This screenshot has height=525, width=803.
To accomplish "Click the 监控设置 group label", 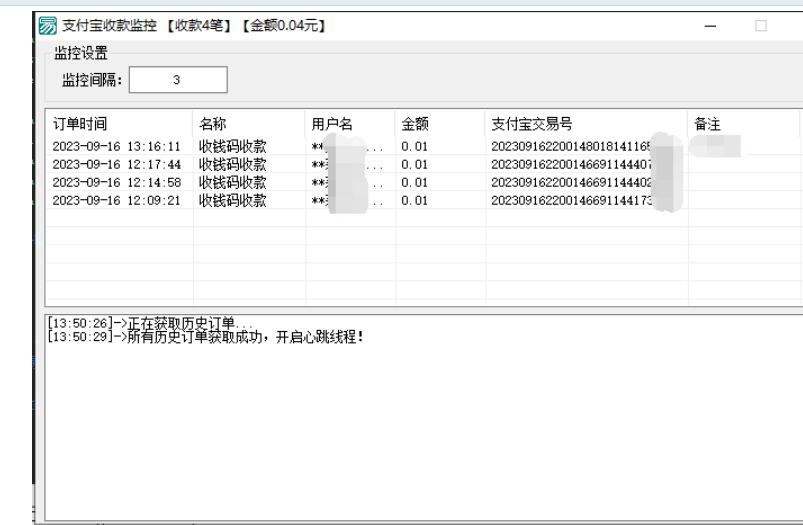I will click(81, 53).
